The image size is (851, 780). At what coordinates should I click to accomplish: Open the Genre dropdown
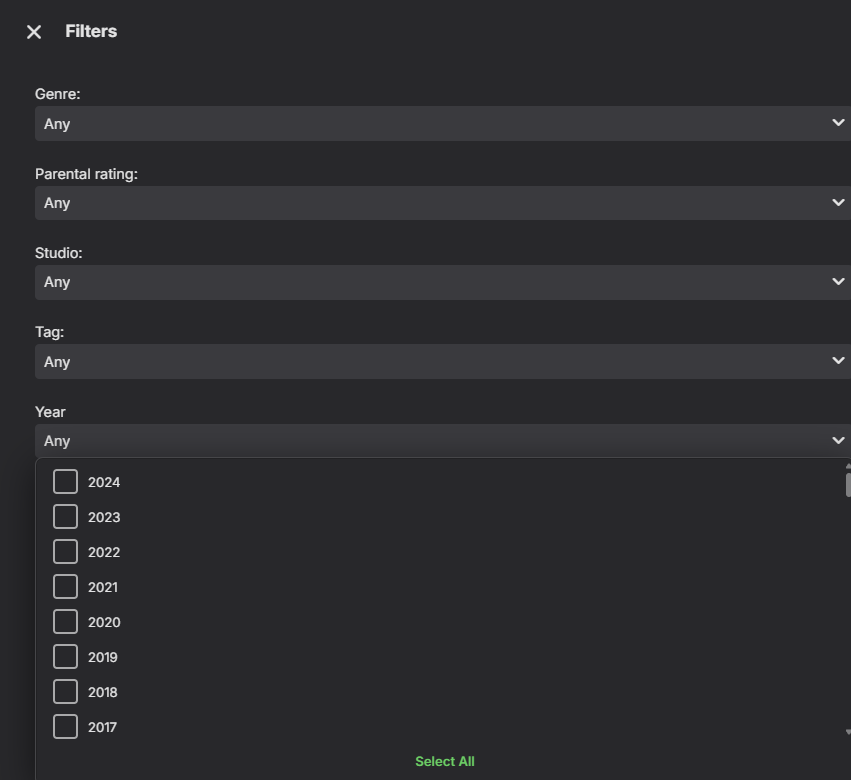click(440, 124)
